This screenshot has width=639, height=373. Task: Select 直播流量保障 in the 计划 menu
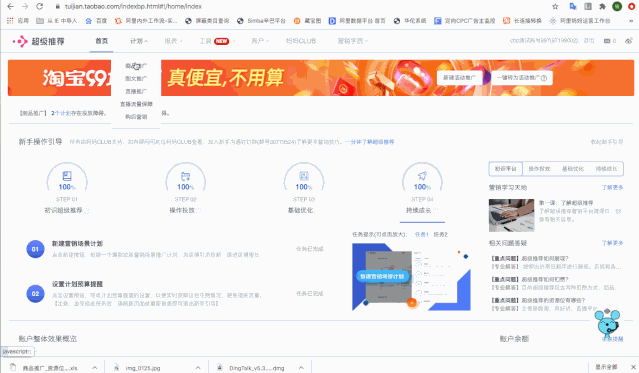(136, 104)
